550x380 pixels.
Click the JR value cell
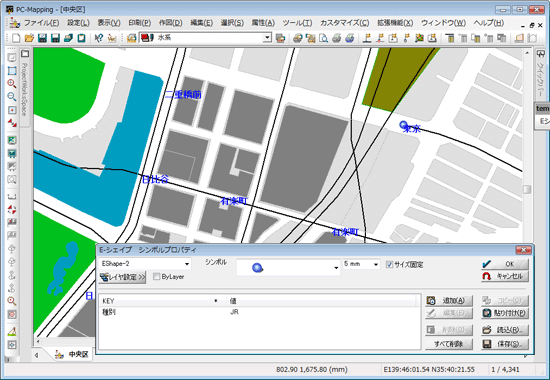(234, 312)
